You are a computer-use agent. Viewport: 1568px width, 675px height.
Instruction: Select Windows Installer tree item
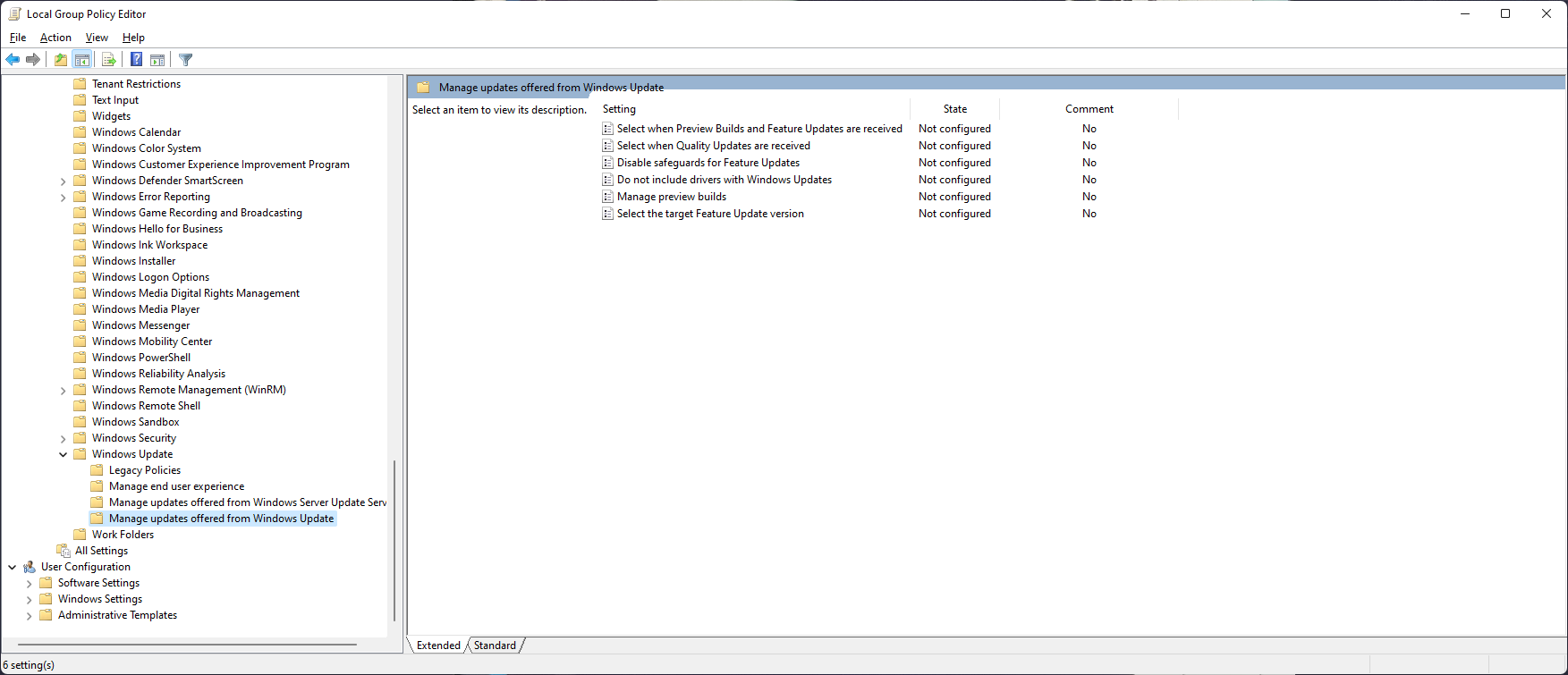tap(133, 261)
